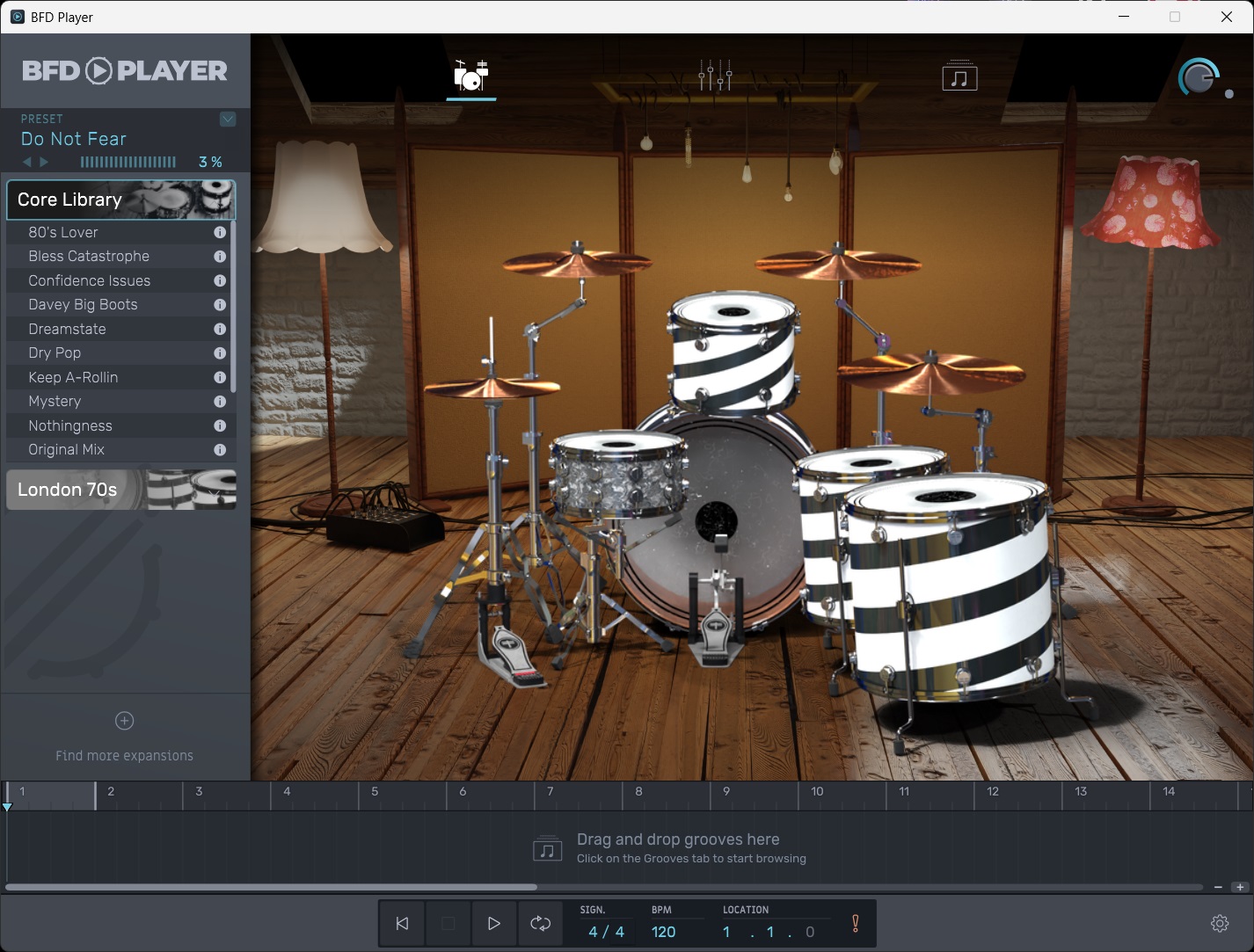Viewport: 1254px width, 952px height.
Task: Select previous preset arrow
Action: coord(26,162)
